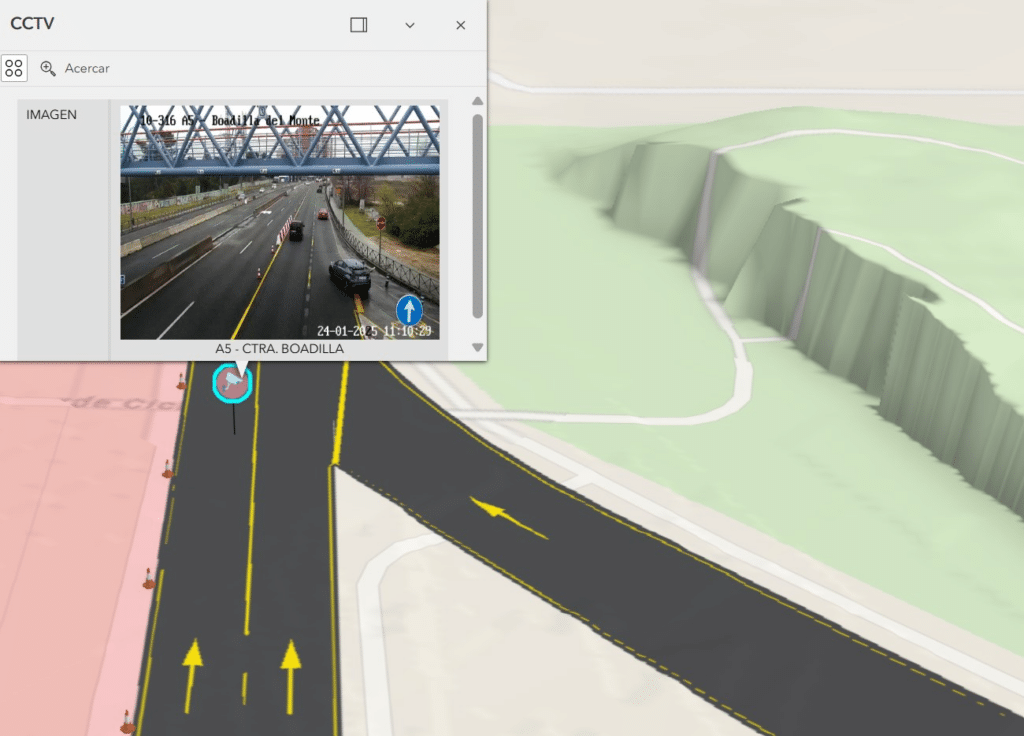Click the blue arrow sign in image
Image resolution: width=1024 pixels, height=736 pixels.
tap(408, 310)
